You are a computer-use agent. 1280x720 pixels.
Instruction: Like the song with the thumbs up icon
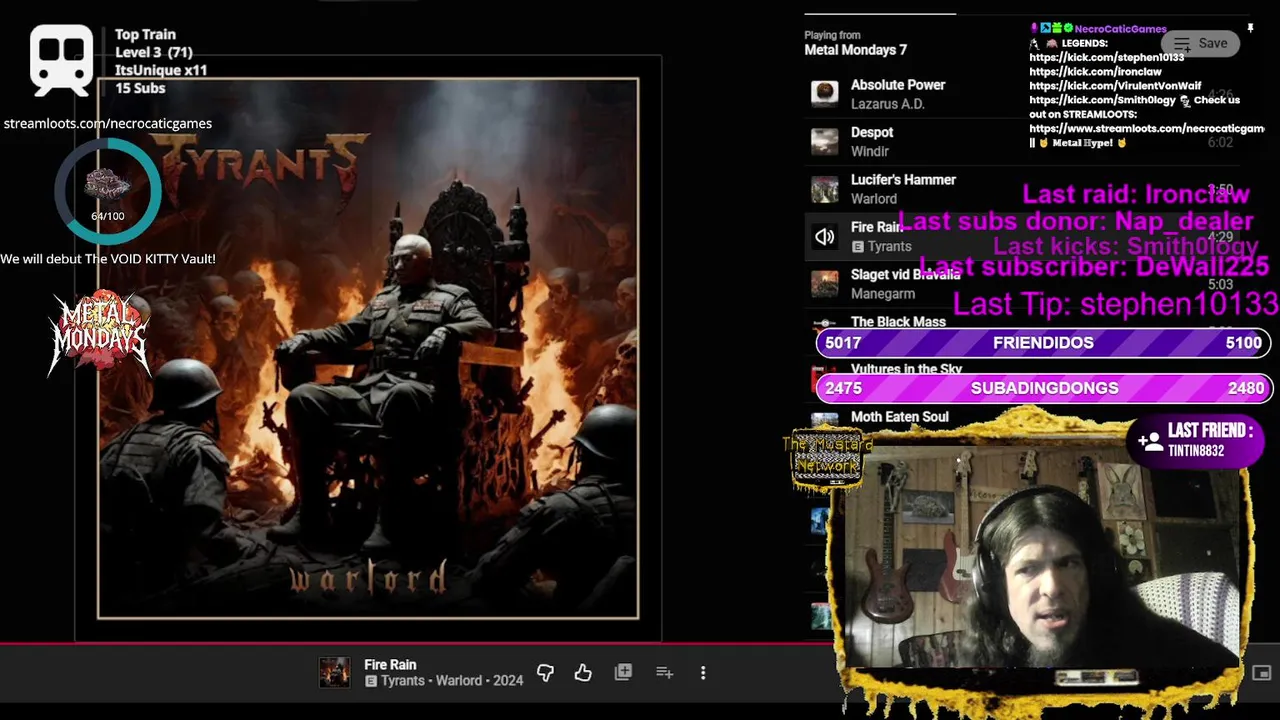583,673
